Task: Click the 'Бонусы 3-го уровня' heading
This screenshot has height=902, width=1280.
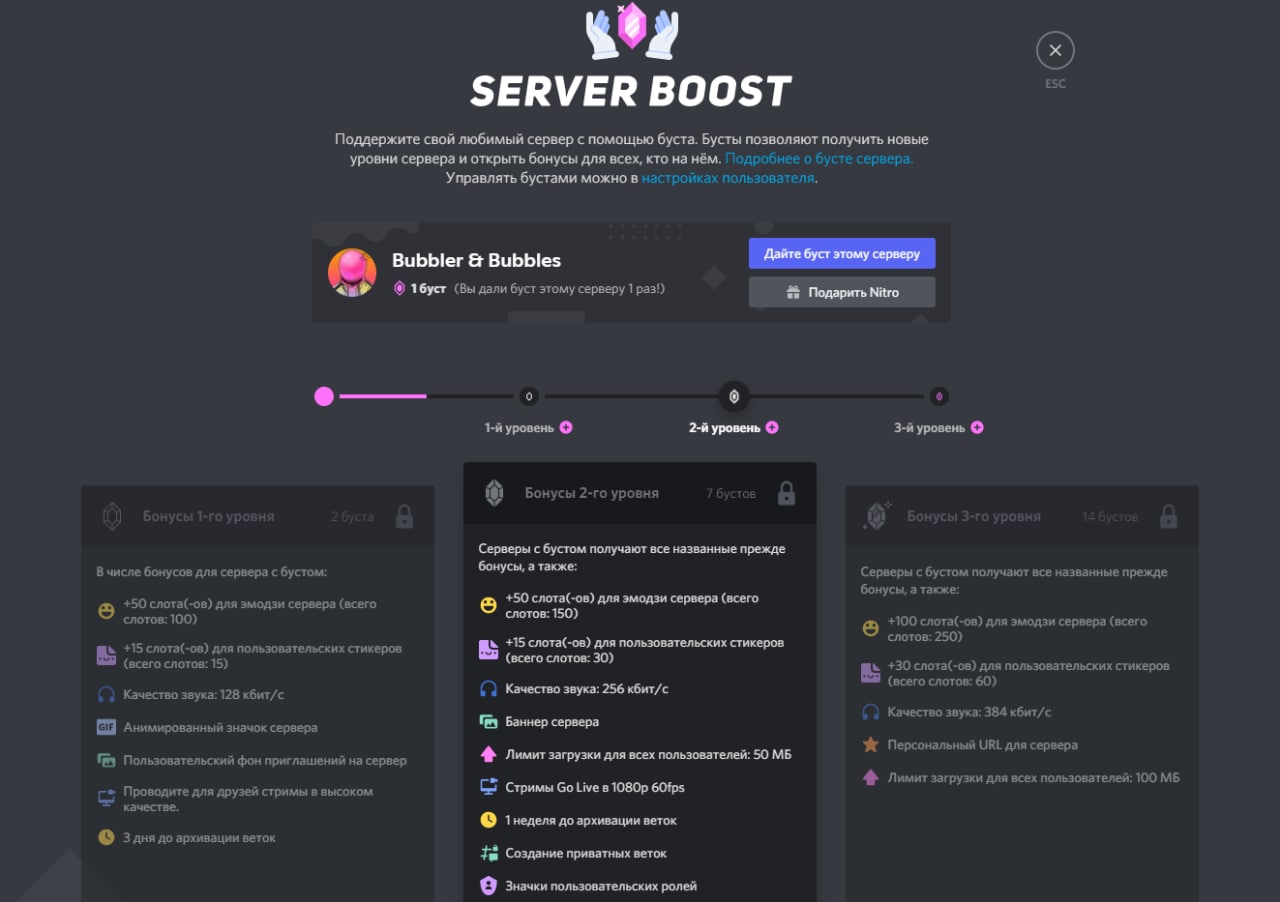Action: click(974, 516)
